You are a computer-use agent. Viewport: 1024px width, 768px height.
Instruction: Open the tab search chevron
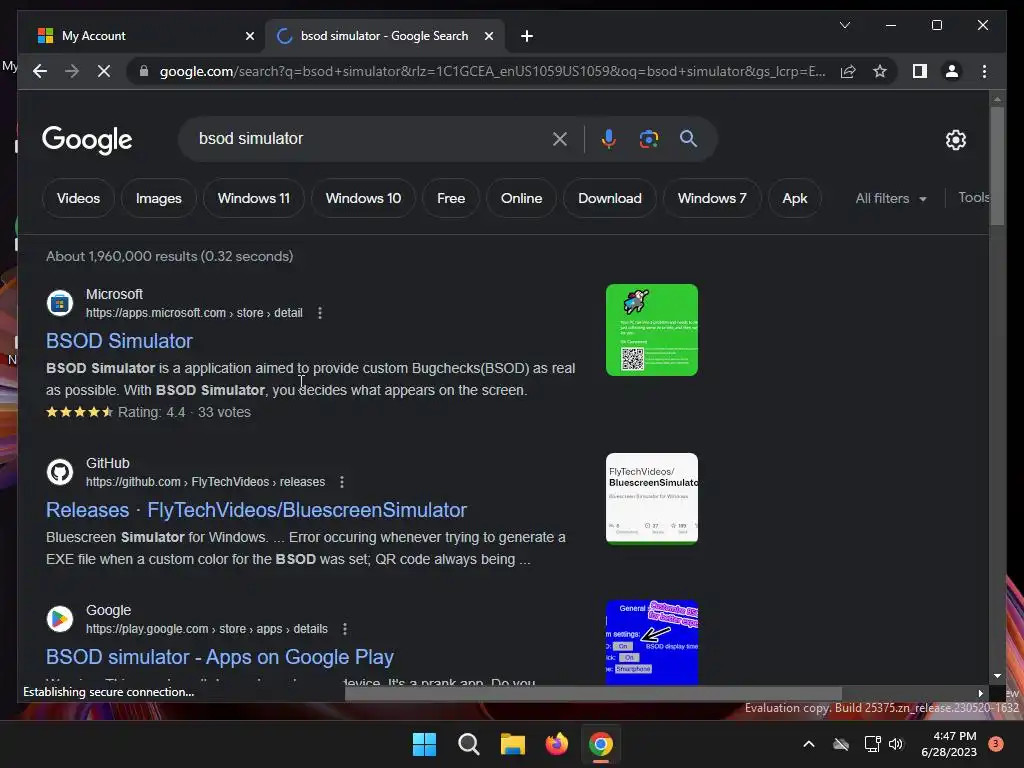(x=844, y=25)
